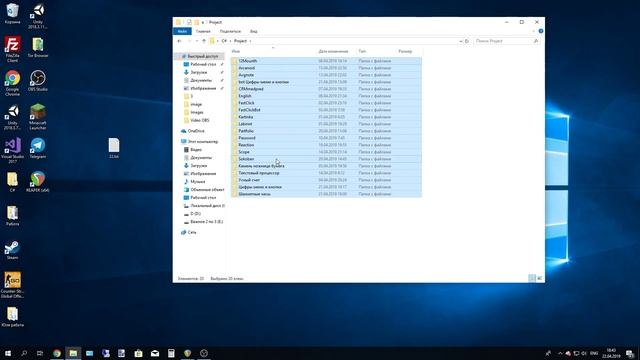Open the Файл ribbon tab

[182, 31]
